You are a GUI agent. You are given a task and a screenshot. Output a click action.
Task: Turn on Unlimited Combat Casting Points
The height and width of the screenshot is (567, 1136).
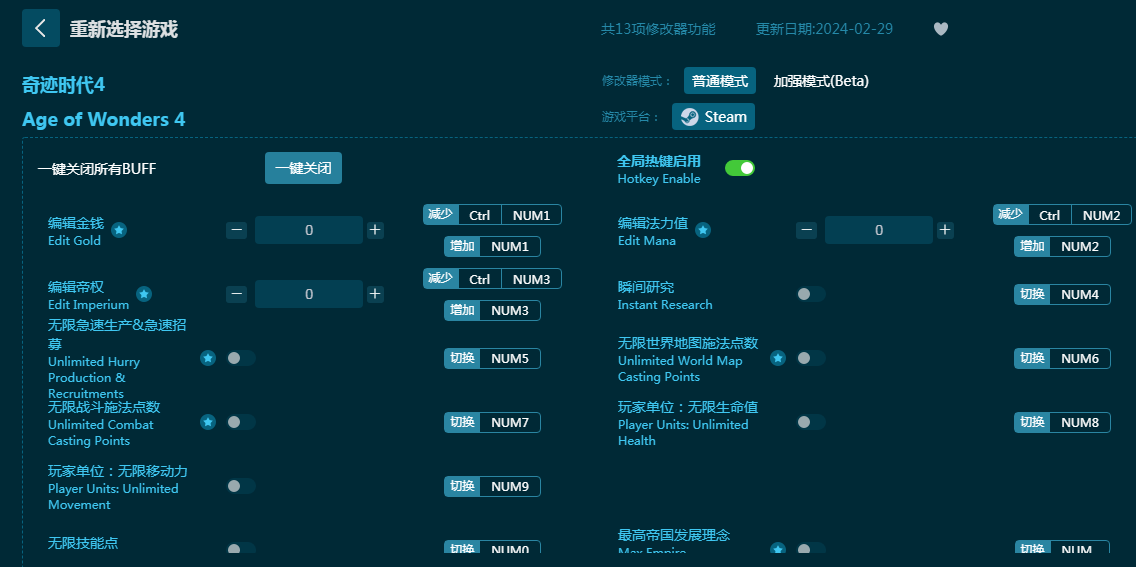click(x=241, y=422)
